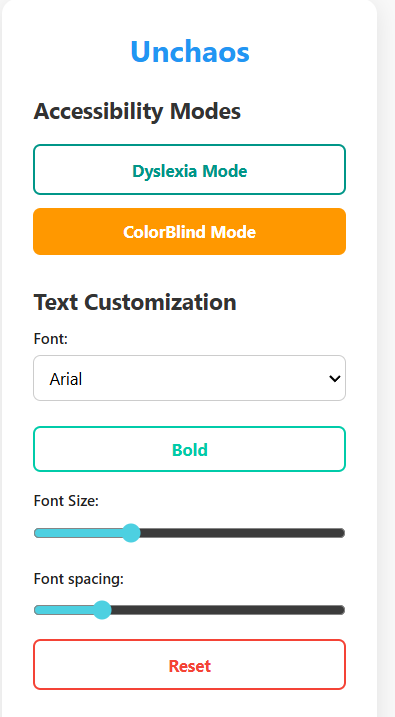Click the Font spacing: label
Screen dimensions: 395x717
click(79, 579)
